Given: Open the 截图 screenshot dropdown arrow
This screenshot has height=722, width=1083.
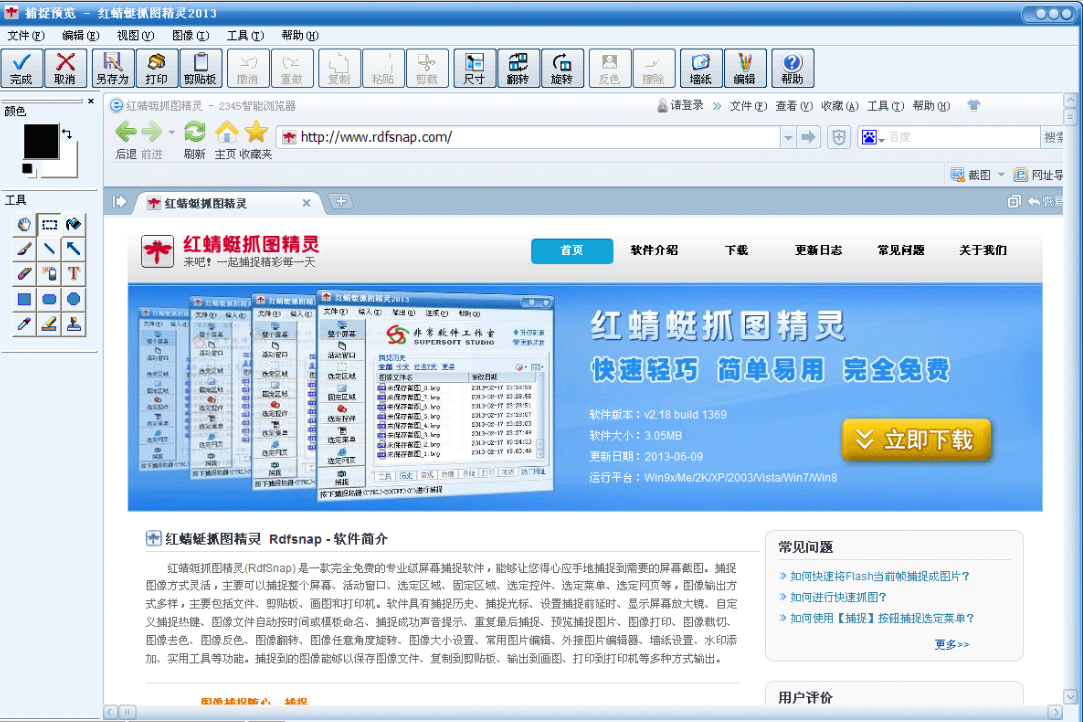Looking at the screenshot, I should 1001,175.
